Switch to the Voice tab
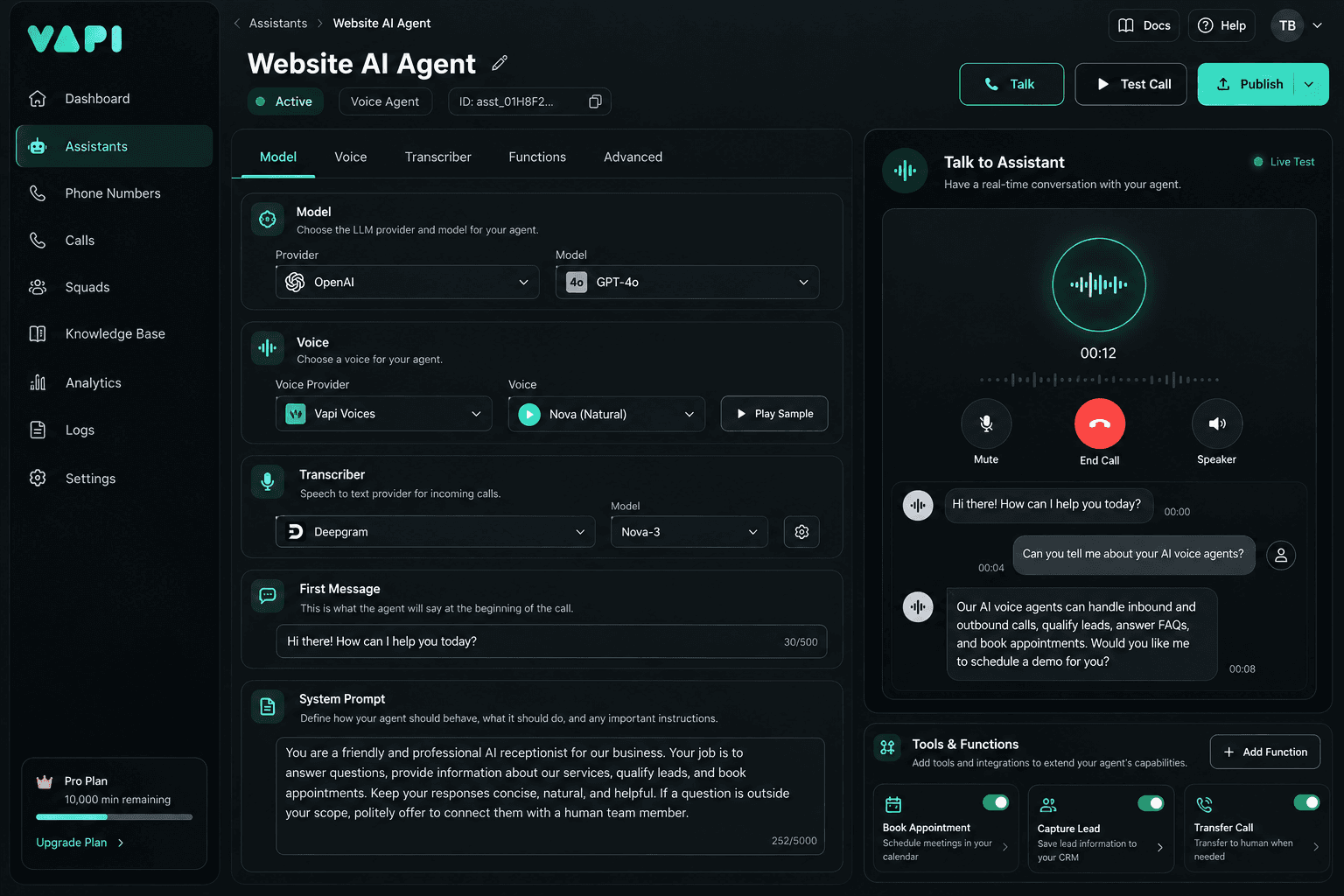This screenshot has height=896, width=1344. coord(351,157)
